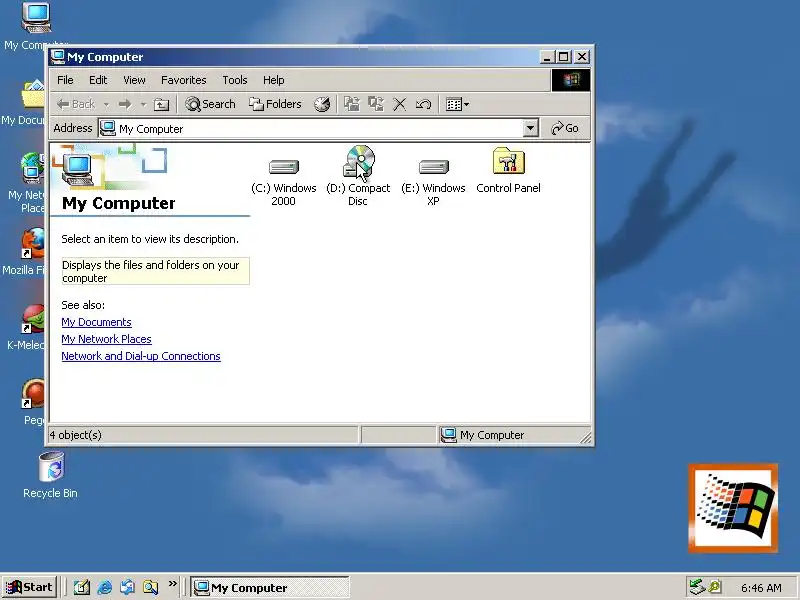
Task: Click the Delete toolbar icon
Action: click(399, 105)
